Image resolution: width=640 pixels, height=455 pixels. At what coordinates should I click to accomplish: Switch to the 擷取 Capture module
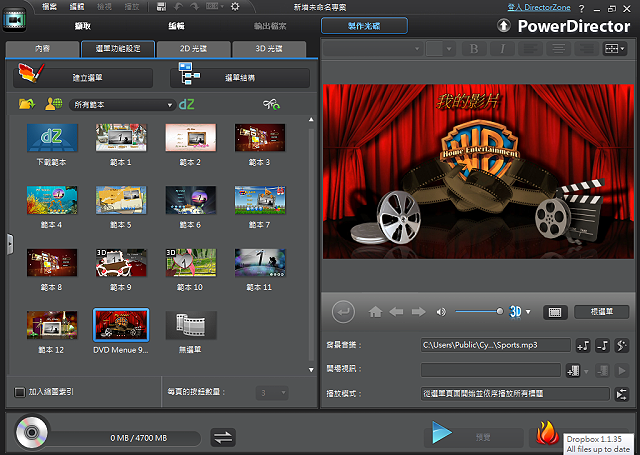pos(82,26)
